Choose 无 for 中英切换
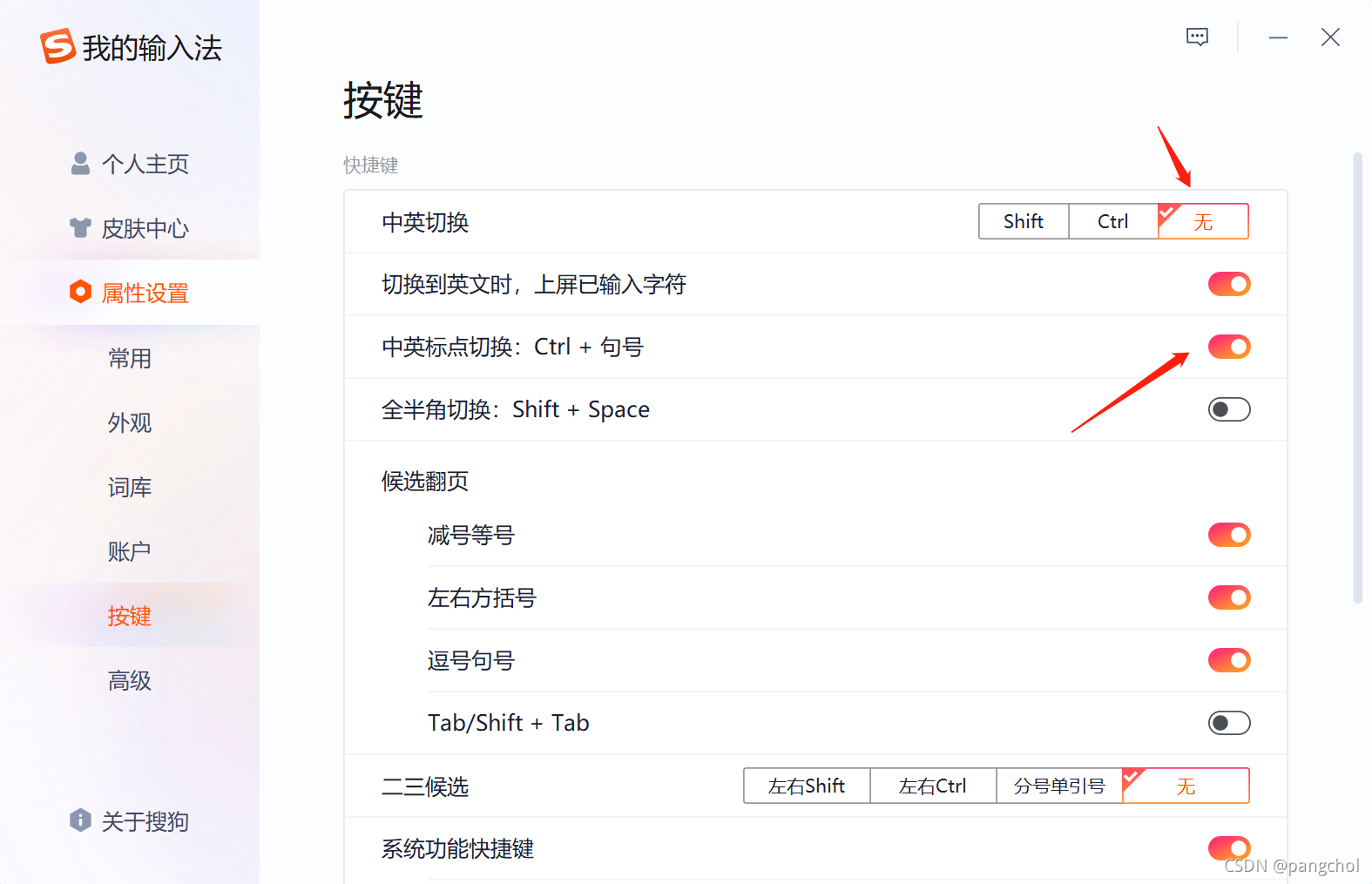Viewport: 1372px width, 884px height. (1203, 221)
